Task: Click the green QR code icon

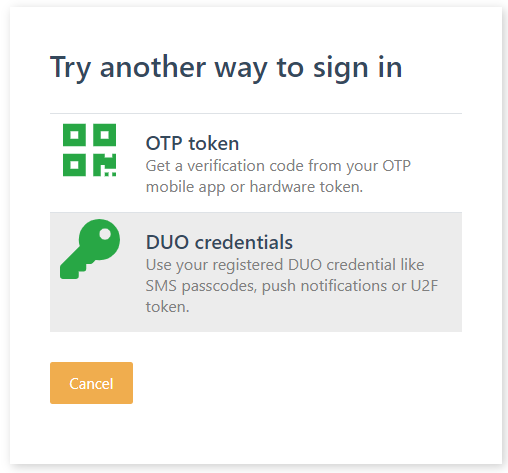Action: 89,150
